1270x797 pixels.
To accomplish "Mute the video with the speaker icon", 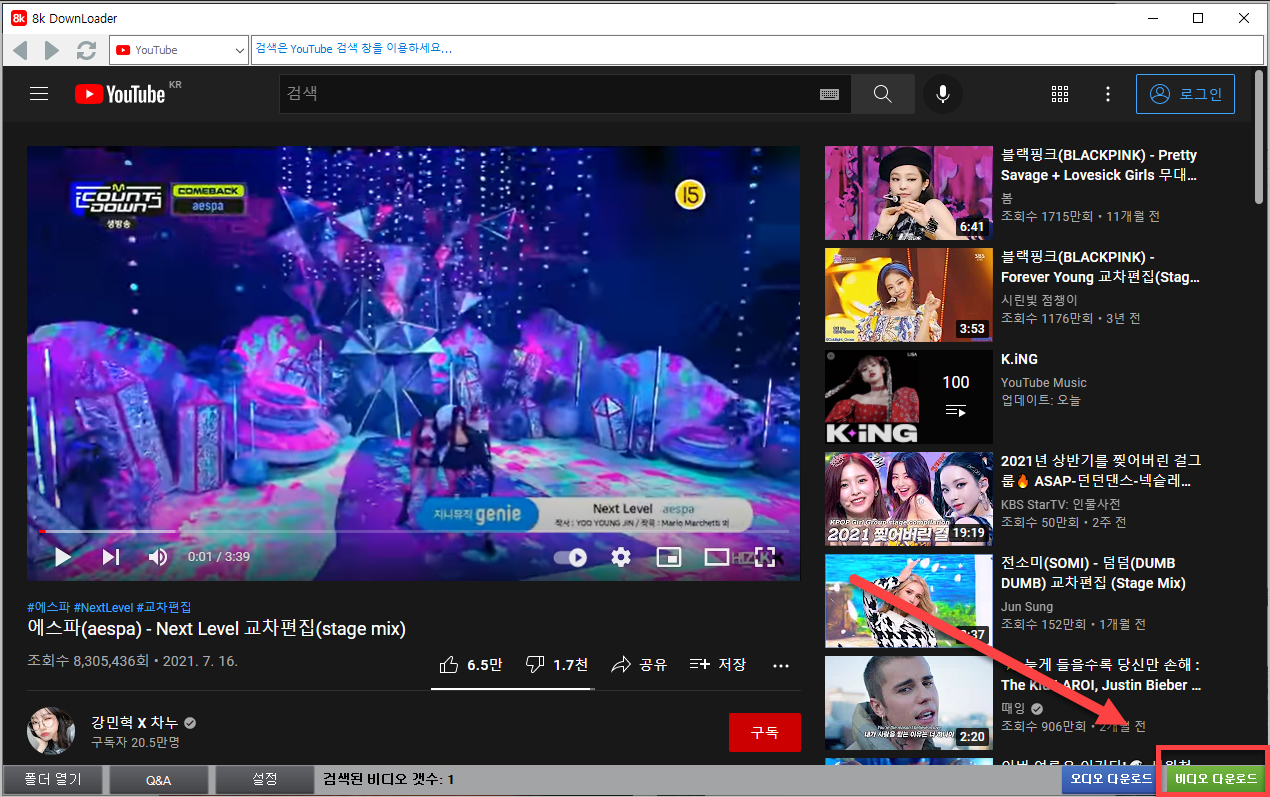I will coord(158,557).
